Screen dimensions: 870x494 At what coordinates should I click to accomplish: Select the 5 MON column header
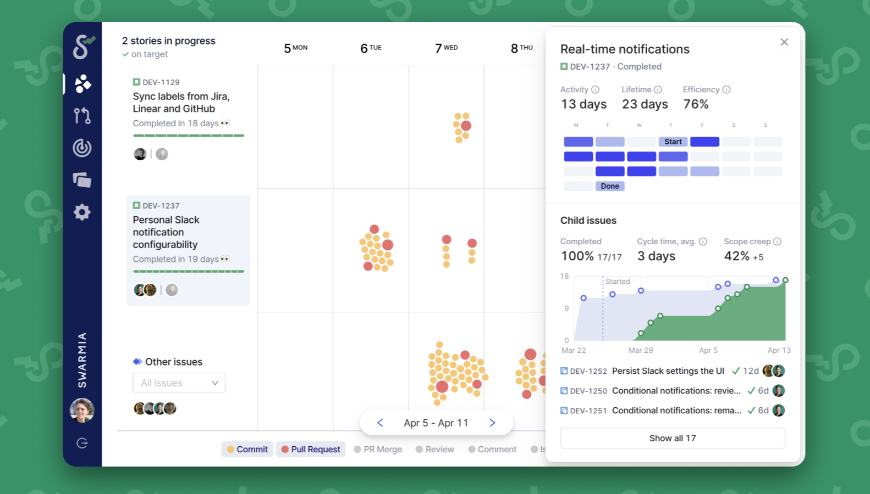pos(296,48)
